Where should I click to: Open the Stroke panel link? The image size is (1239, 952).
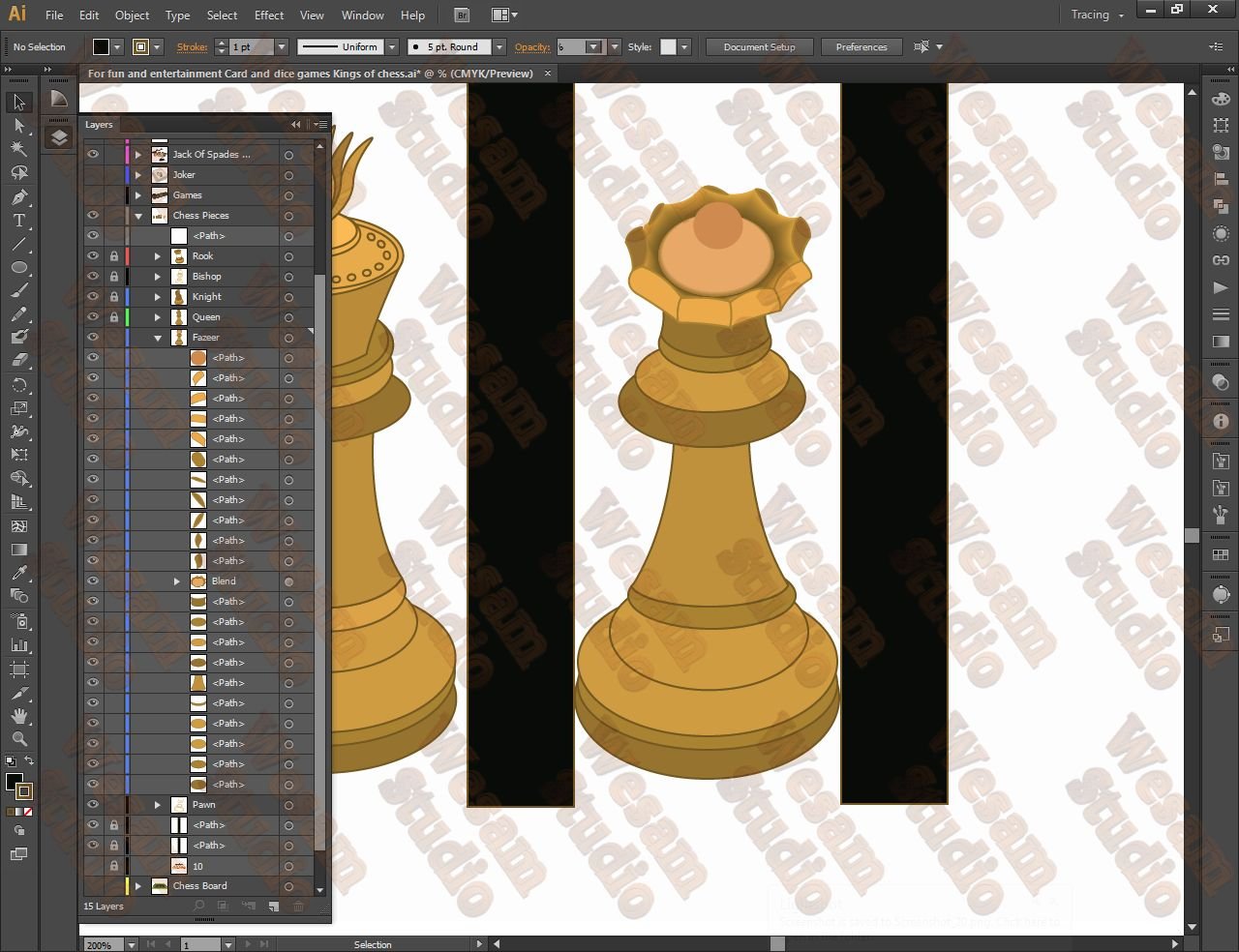coord(192,46)
